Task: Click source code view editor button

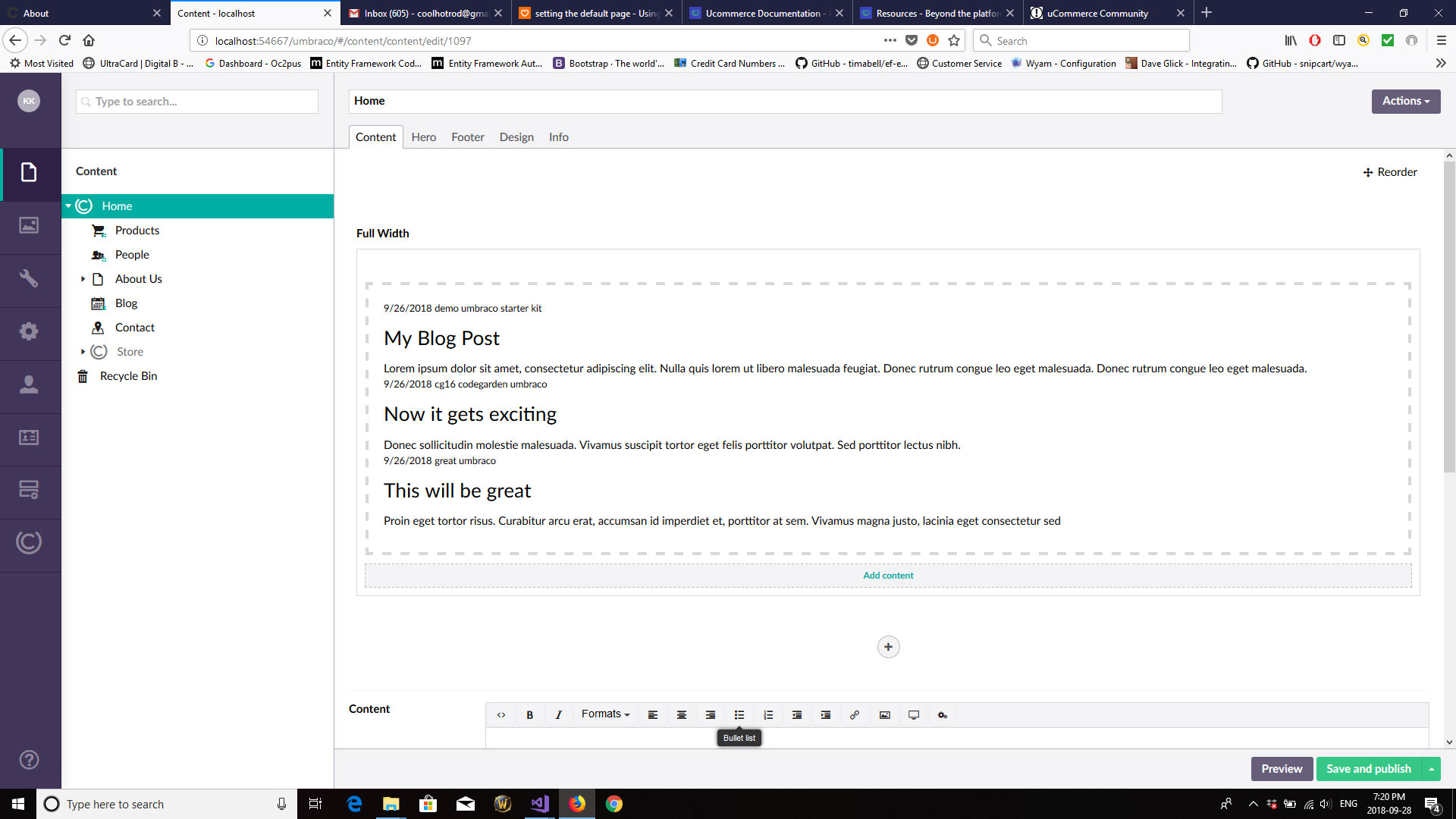Action: (501, 715)
